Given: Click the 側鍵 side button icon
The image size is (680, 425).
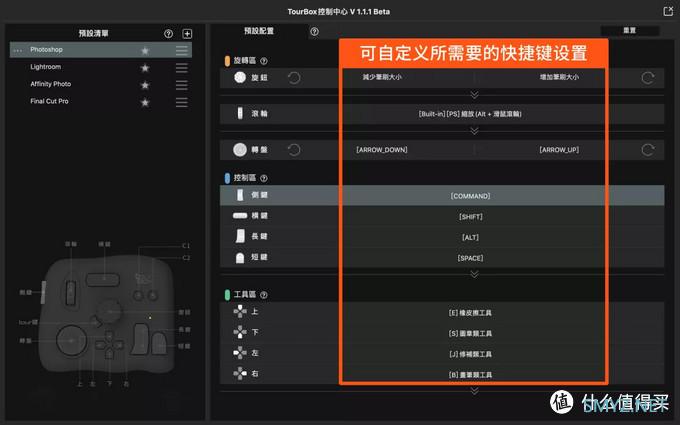Looking at the screenshot, I should (240, 195).
